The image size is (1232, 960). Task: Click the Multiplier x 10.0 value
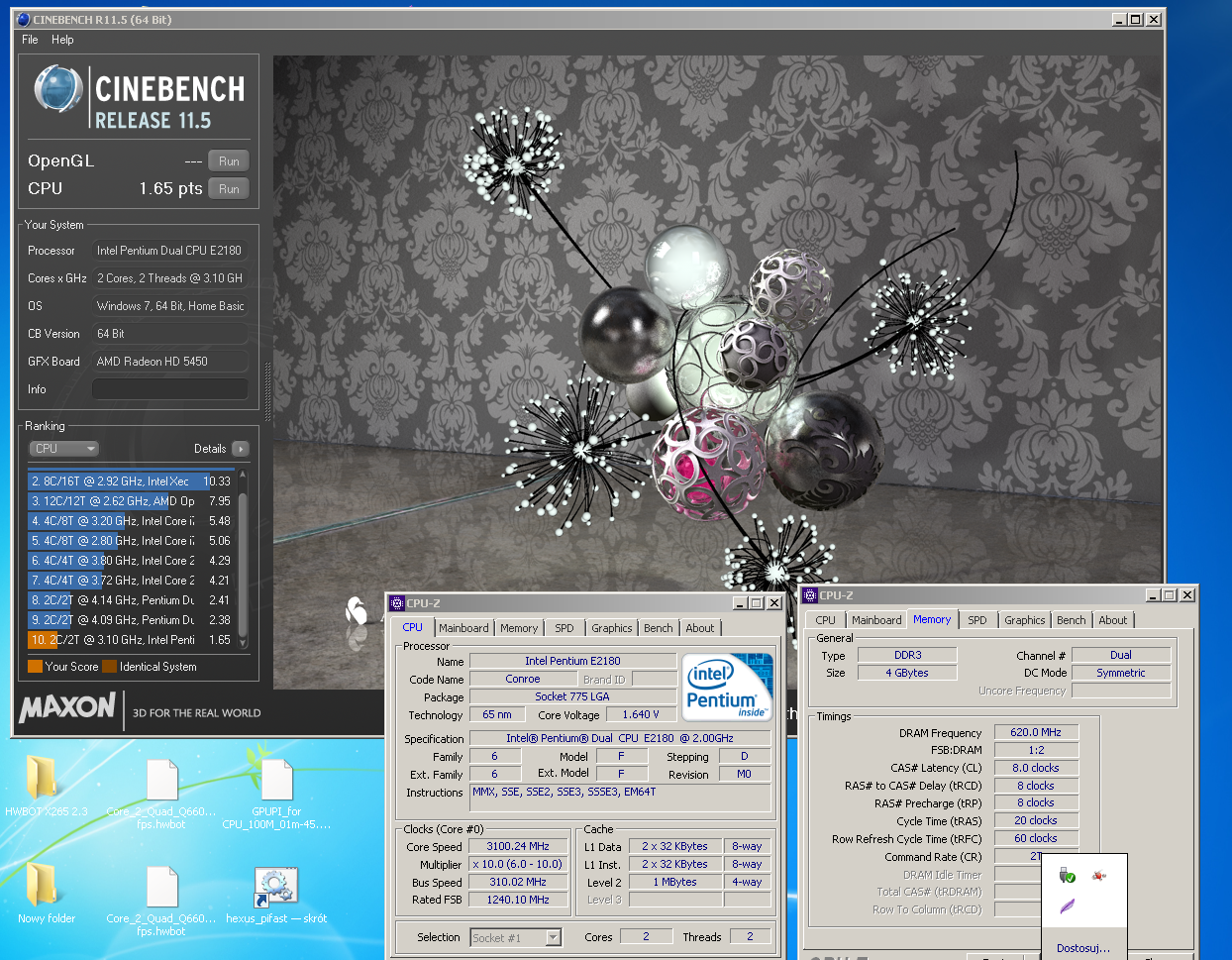pyautogui.click(x=518, y=864)
